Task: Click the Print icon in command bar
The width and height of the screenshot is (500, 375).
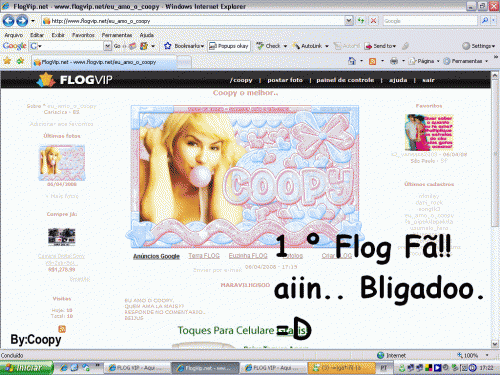Action: pos(394,61)
